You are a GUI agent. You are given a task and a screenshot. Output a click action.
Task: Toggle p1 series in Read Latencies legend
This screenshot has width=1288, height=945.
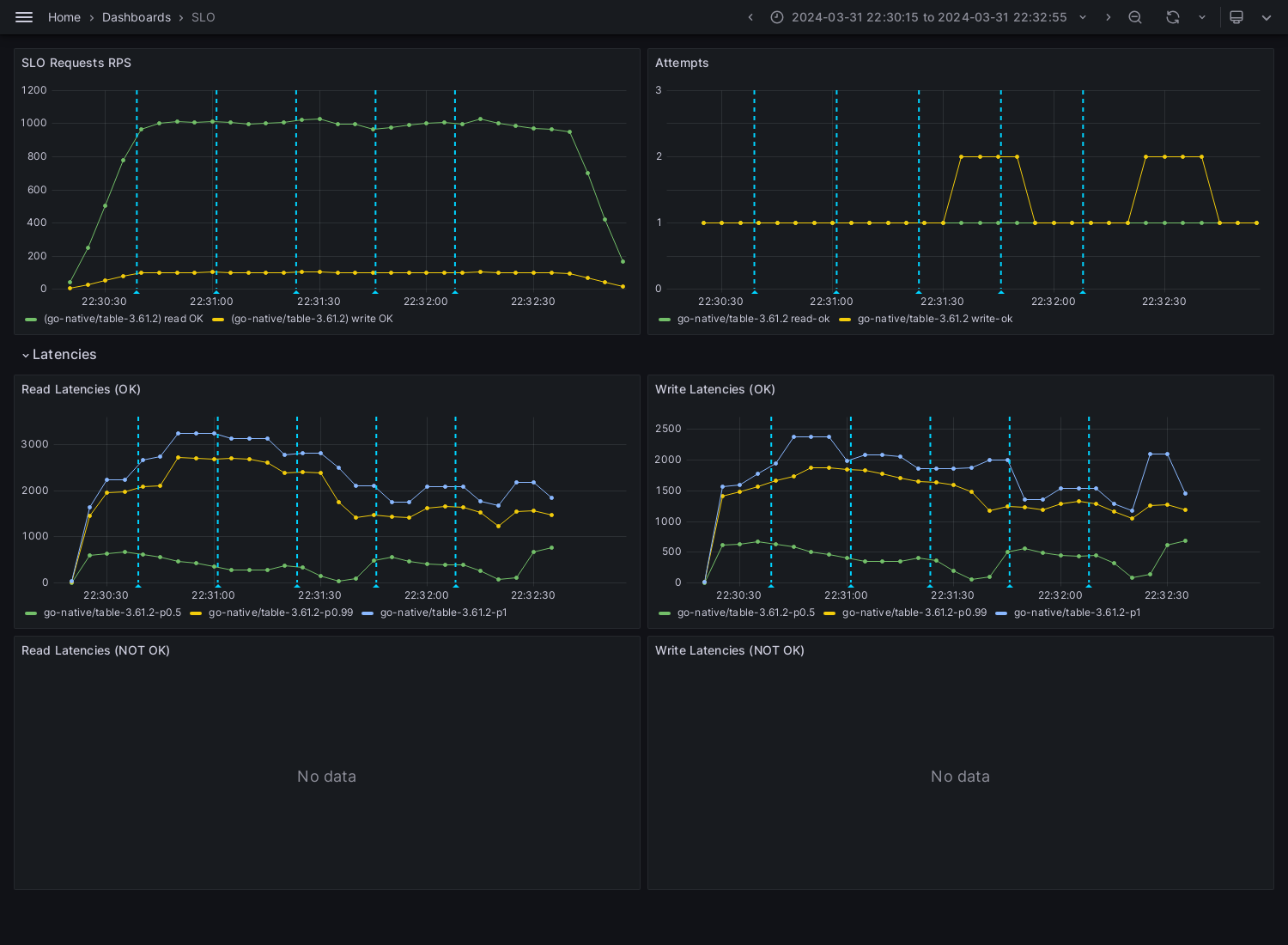tap(444, 613)
